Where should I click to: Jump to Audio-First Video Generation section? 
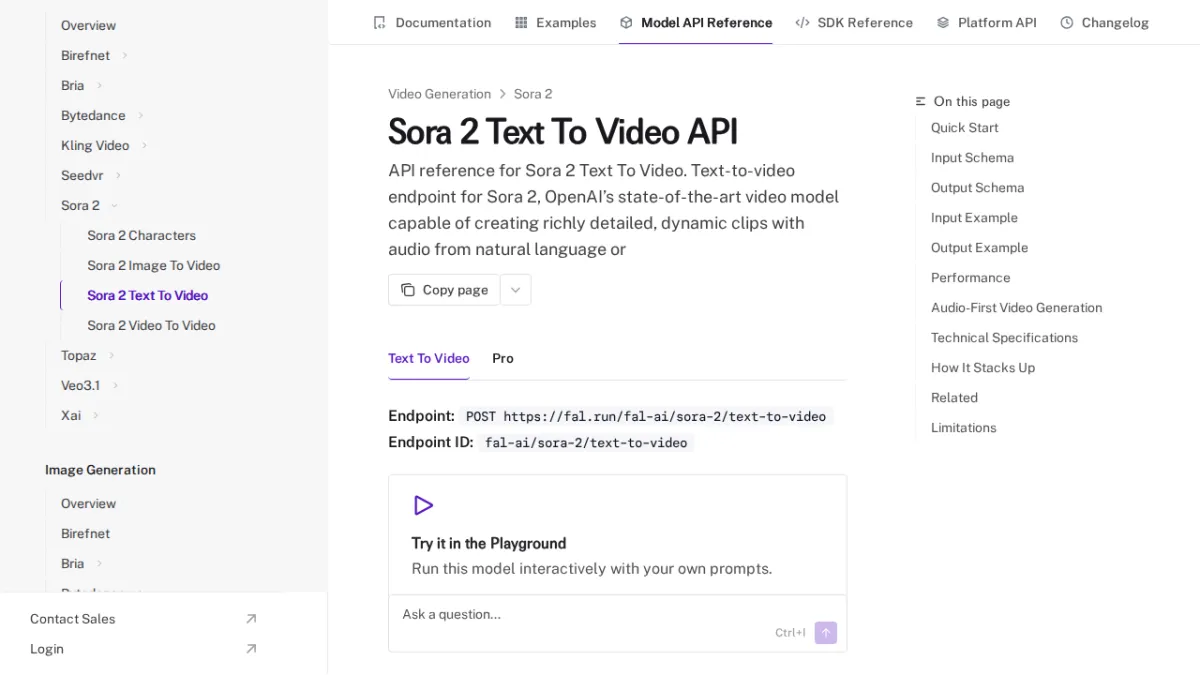[1016, 307]
